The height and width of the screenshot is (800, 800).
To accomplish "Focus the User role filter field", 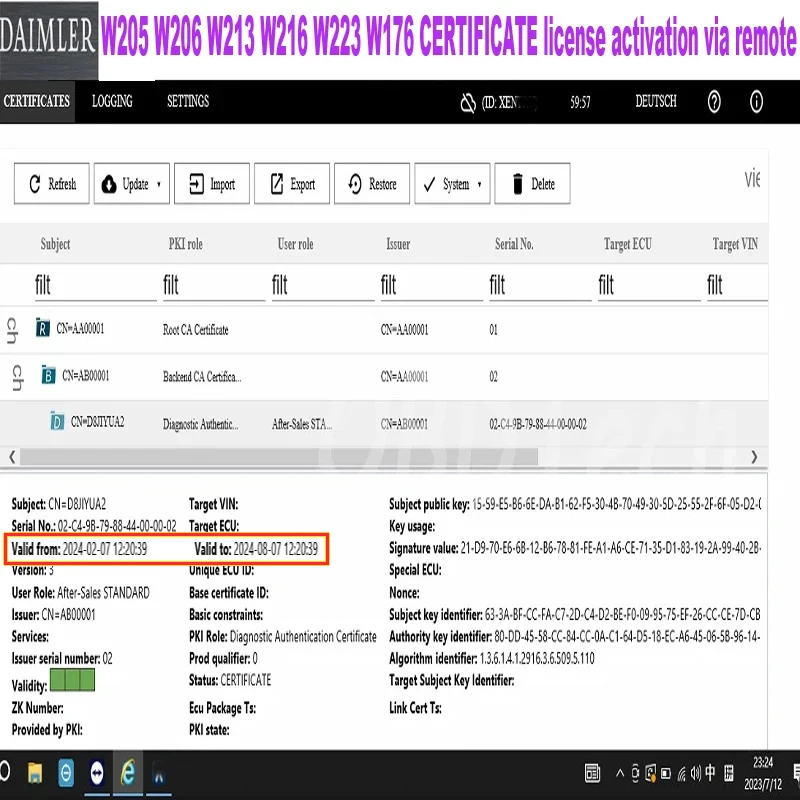I will 323,286.
